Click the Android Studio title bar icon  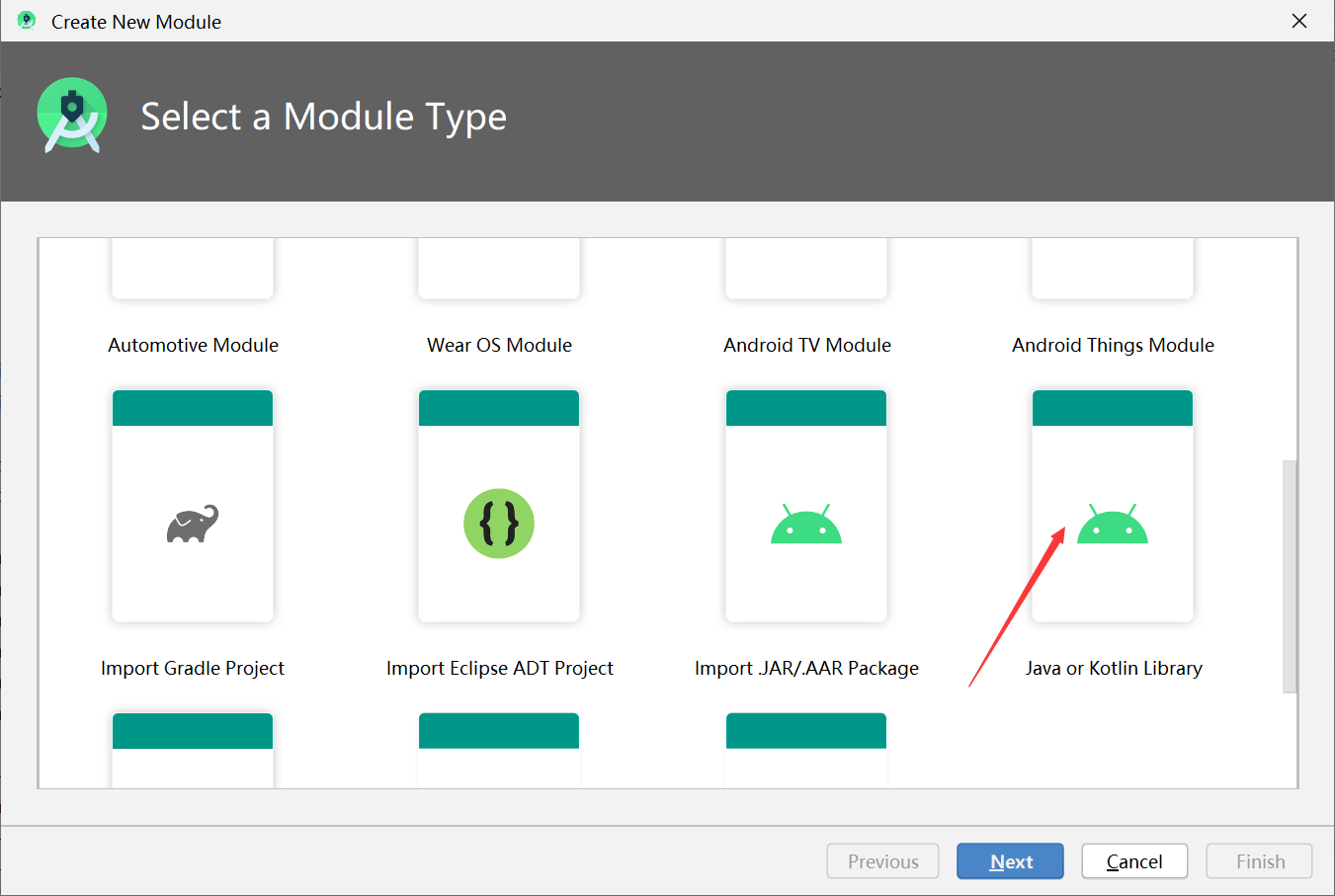click(x=27, y=21)
